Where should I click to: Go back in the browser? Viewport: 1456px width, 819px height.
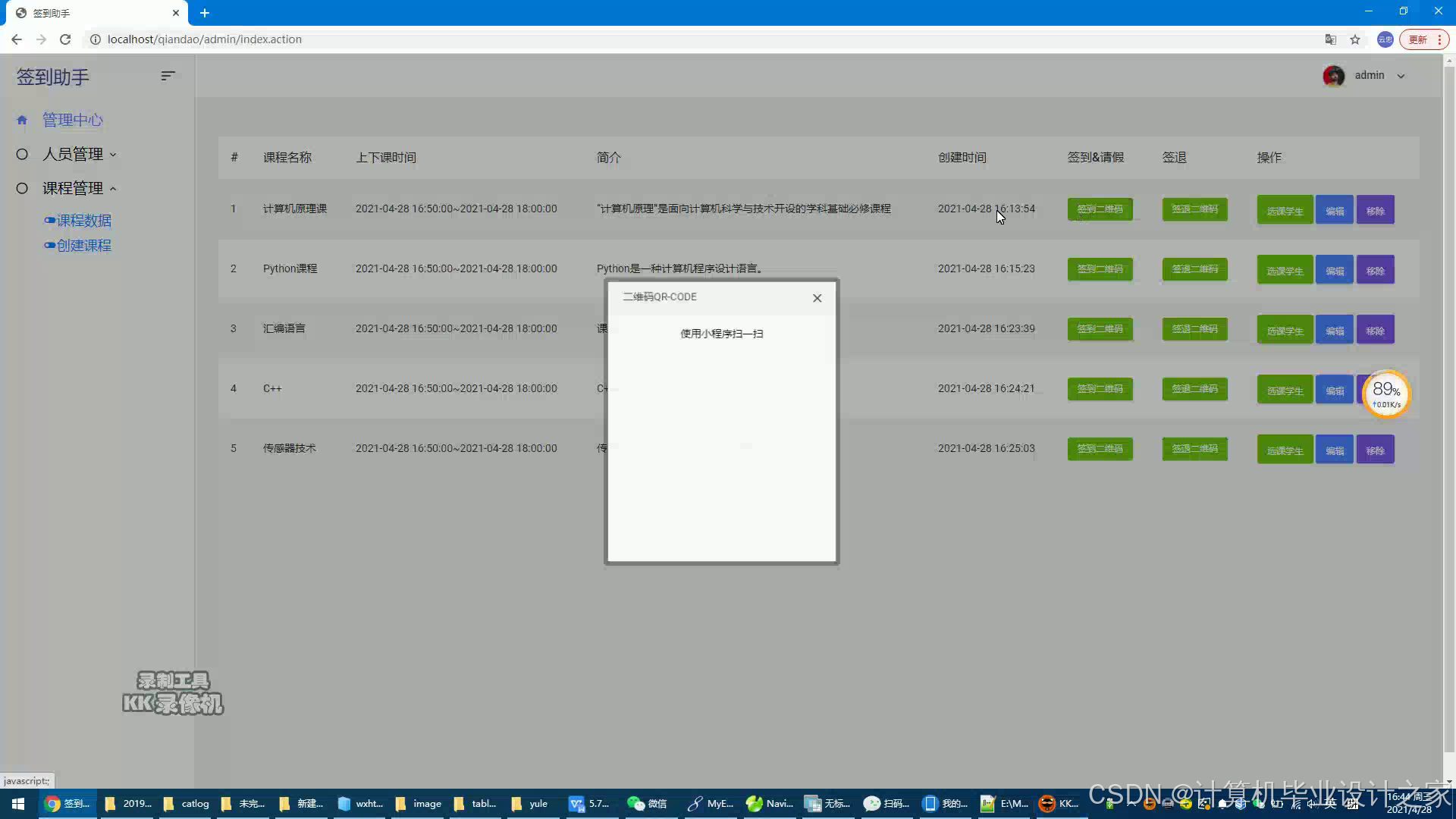click(x=17, y=39)
